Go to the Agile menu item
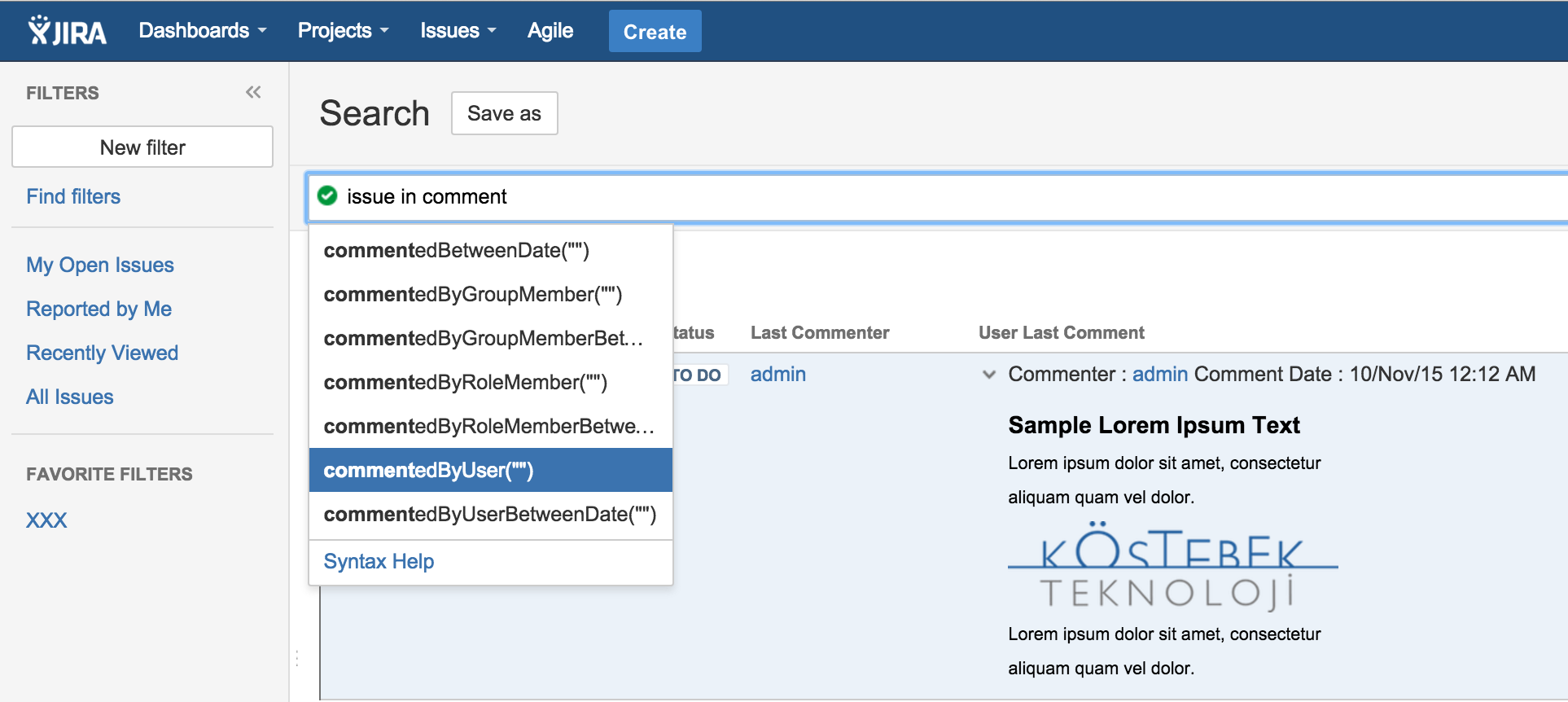Screen dimensions: 1568x702 pos(550,31)
